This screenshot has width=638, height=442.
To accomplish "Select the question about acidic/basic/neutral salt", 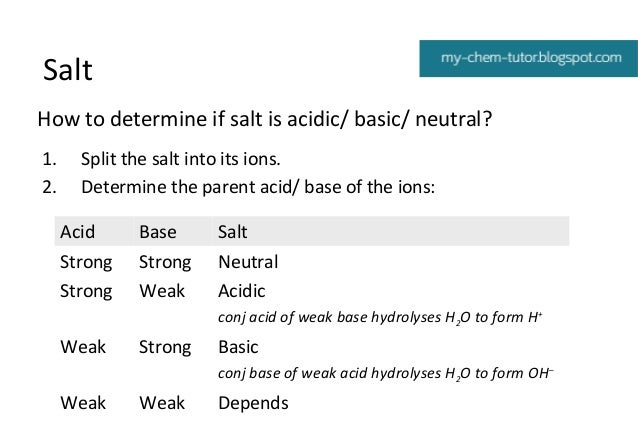I will coord(265,119).
